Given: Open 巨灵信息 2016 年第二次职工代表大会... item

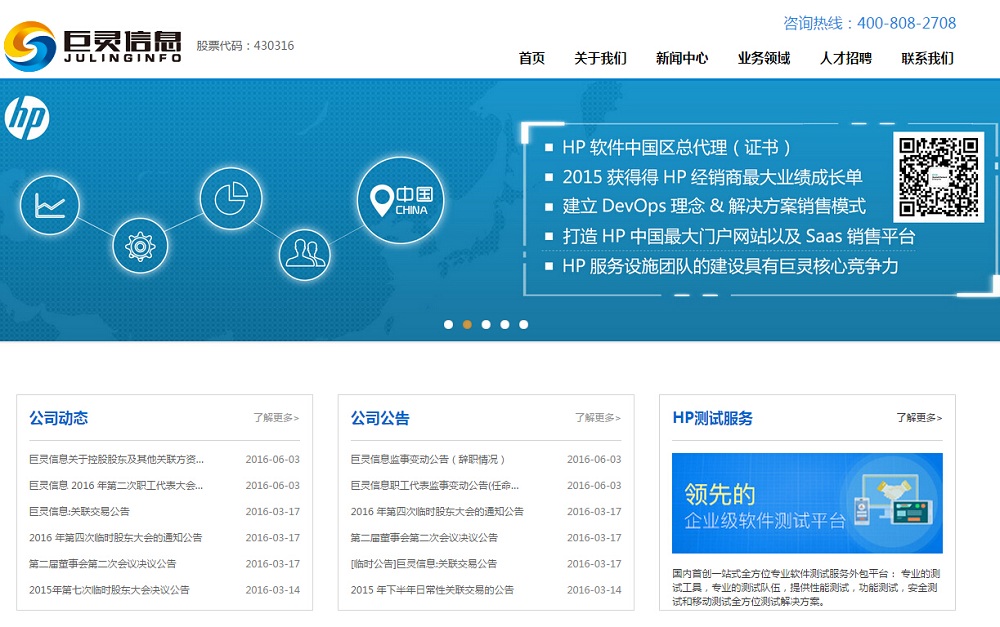Looking at the screenshot, I should 116,485.
